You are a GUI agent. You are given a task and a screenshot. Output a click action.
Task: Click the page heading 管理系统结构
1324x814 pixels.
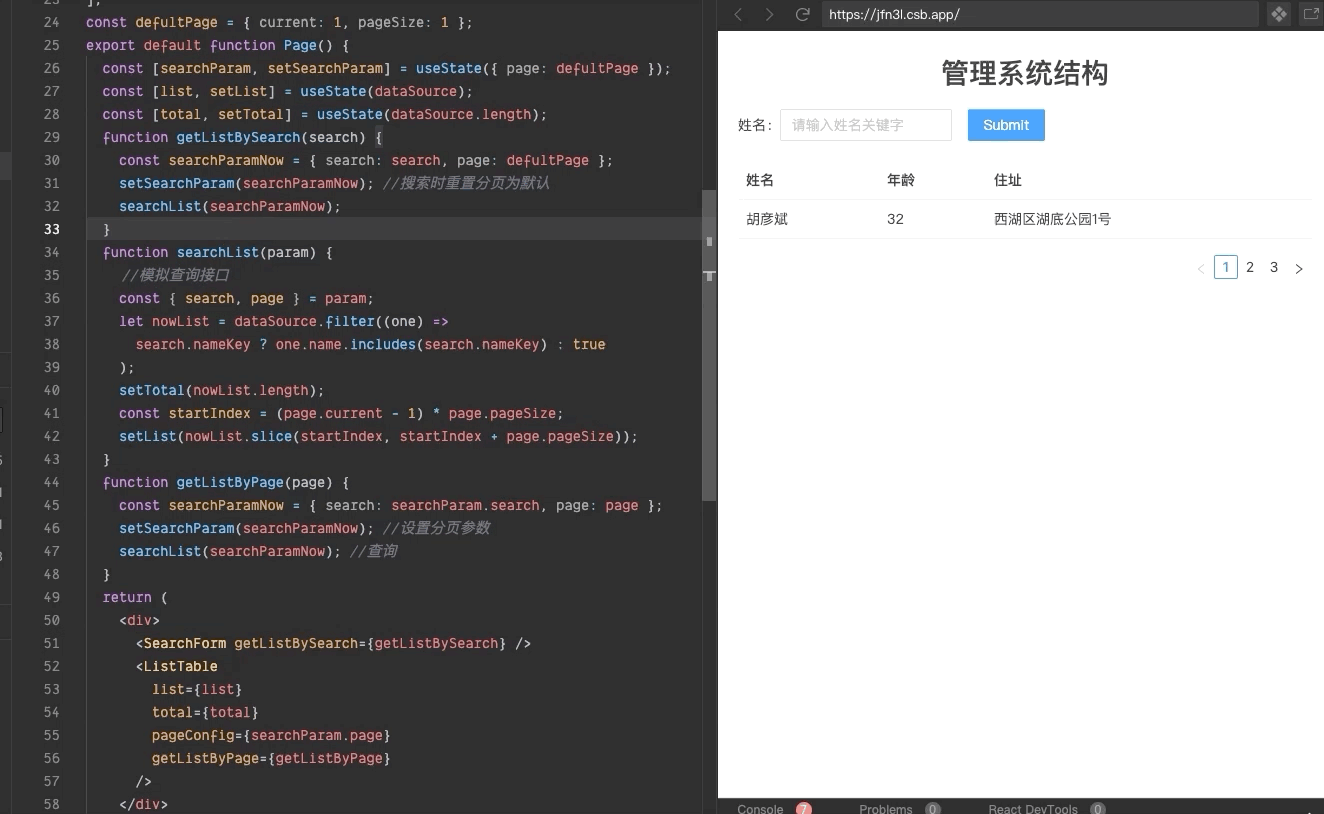tap(1025, 73)
